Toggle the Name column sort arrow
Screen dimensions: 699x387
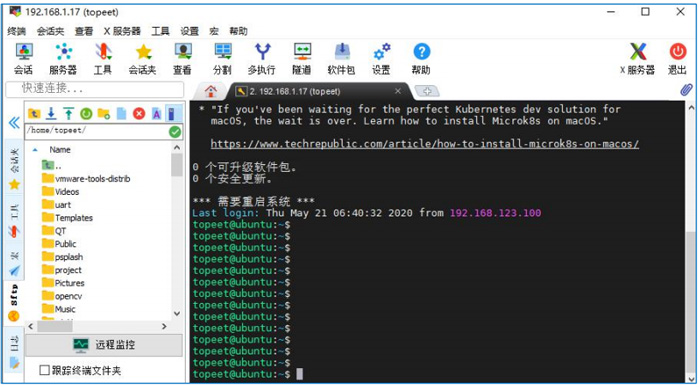tap(35, 150)
